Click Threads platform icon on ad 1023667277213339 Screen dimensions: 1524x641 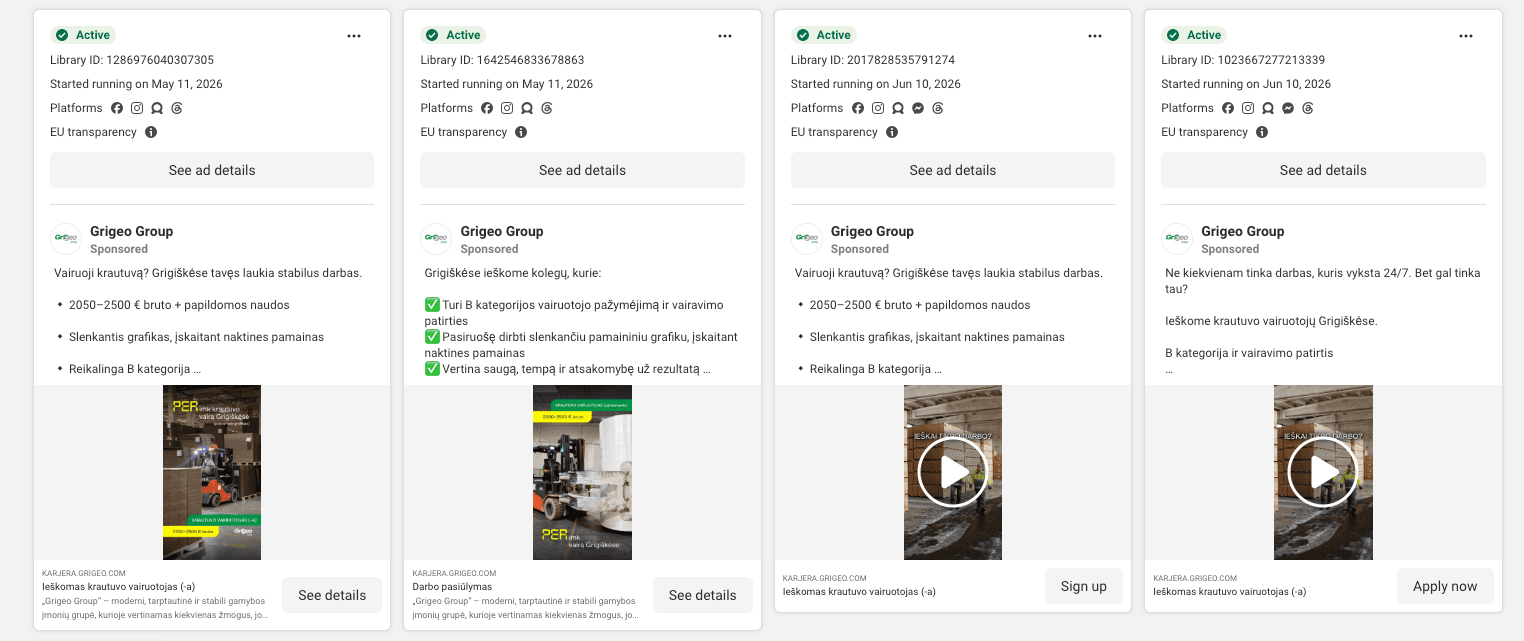(1308, 108)
